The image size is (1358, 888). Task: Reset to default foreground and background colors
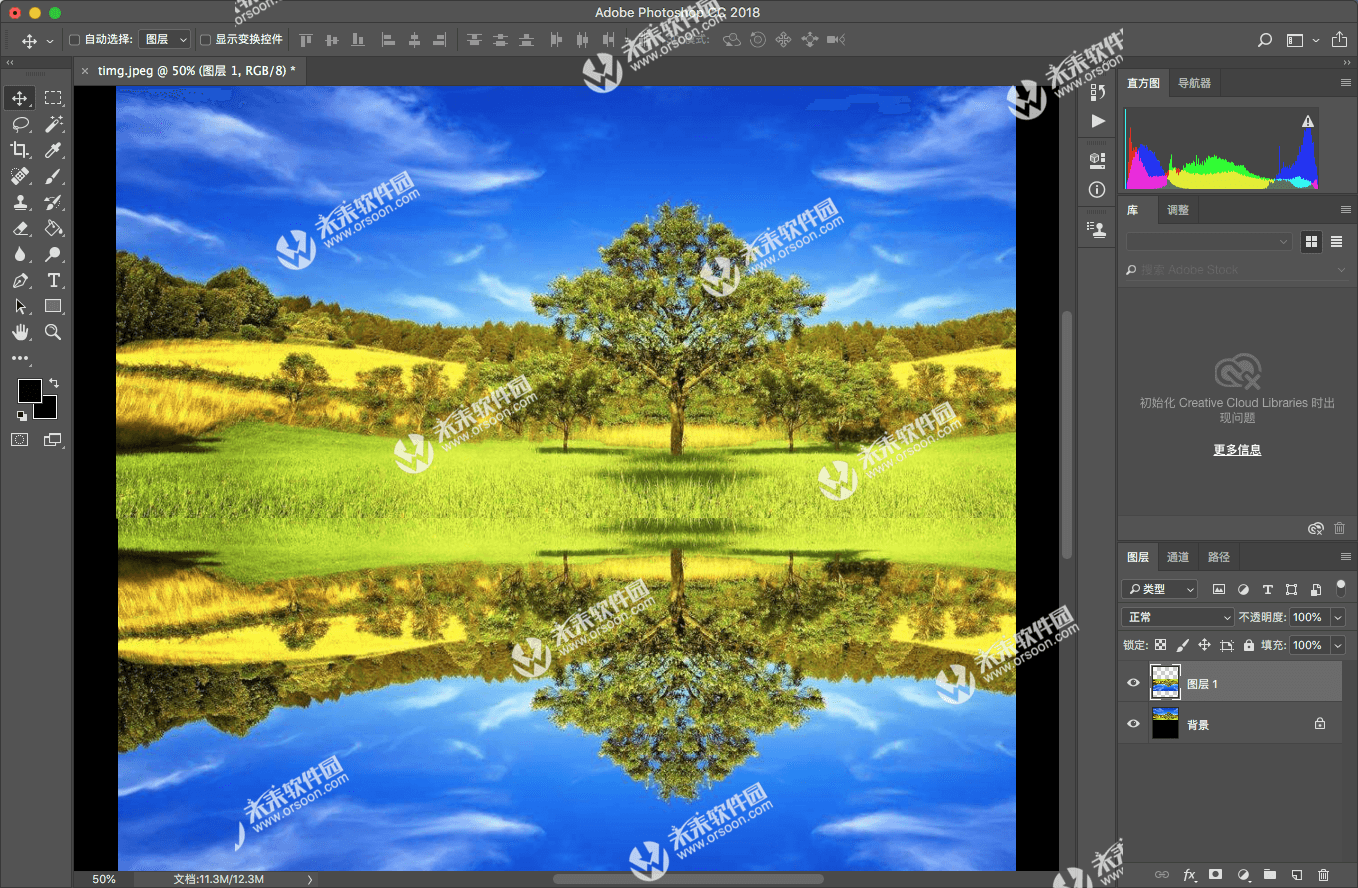click(21, 416)
